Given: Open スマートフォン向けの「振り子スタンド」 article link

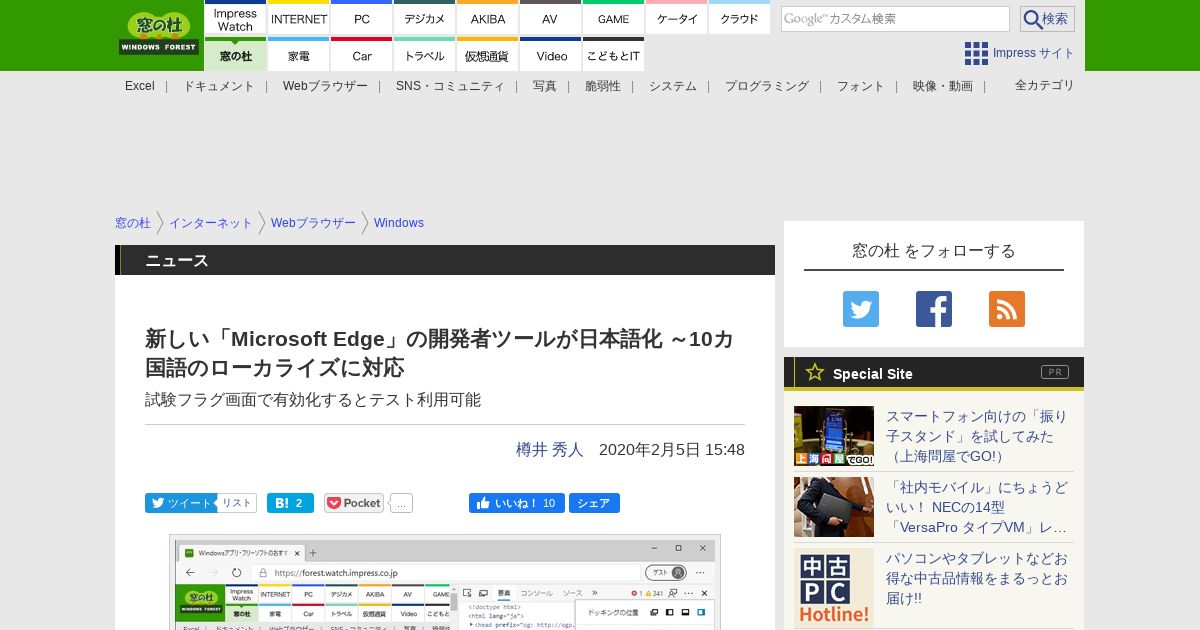Looking at the screenshot, I should pyautogui.click(x=977, y=436).
